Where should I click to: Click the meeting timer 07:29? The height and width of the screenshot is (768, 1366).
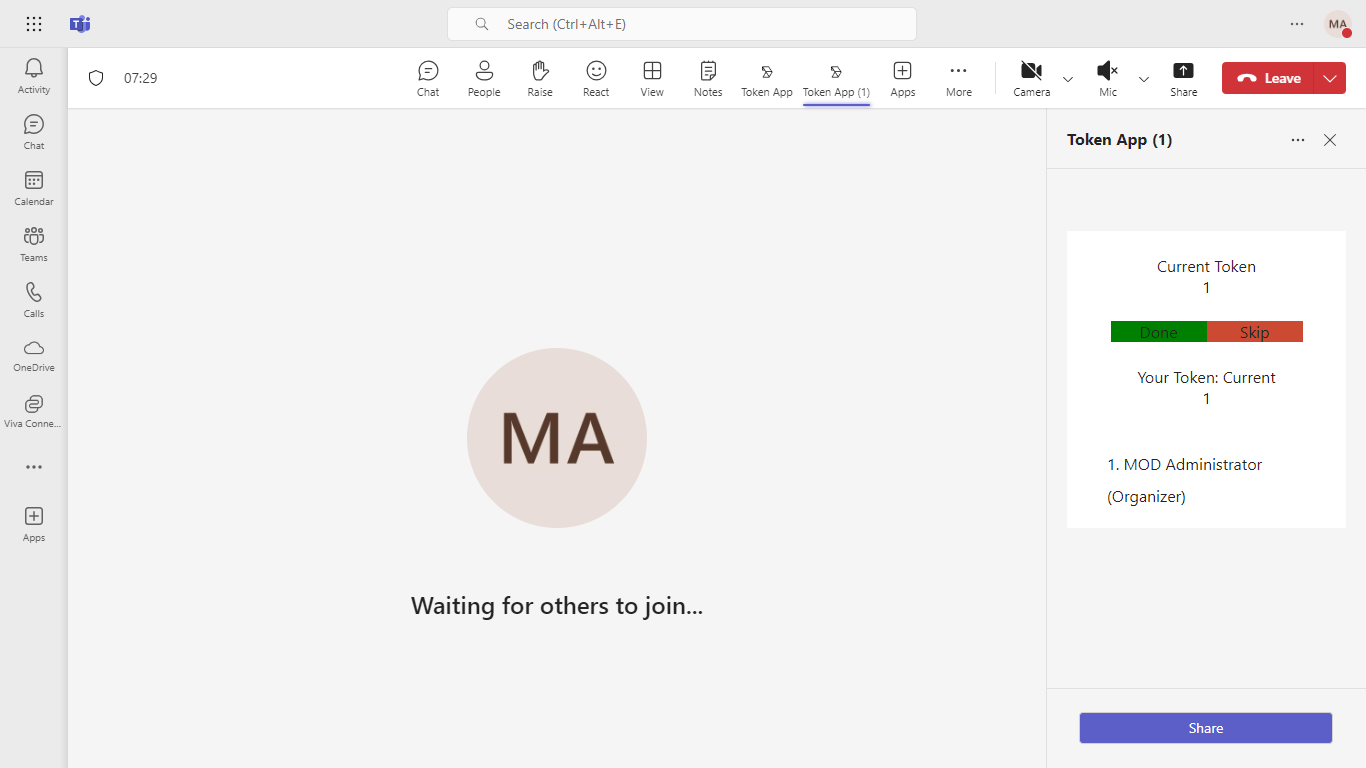[141, 78]
